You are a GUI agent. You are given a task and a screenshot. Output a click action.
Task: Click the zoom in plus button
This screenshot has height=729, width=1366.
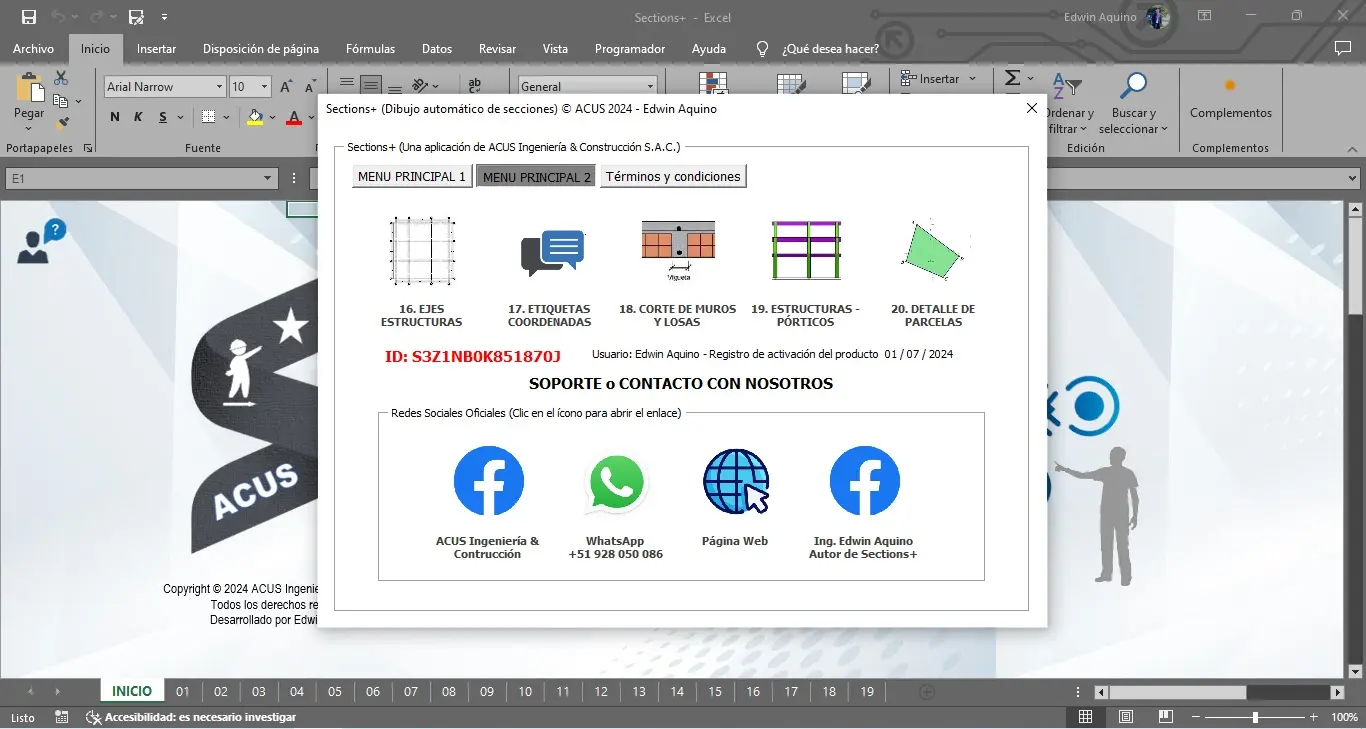[1313, 717]
